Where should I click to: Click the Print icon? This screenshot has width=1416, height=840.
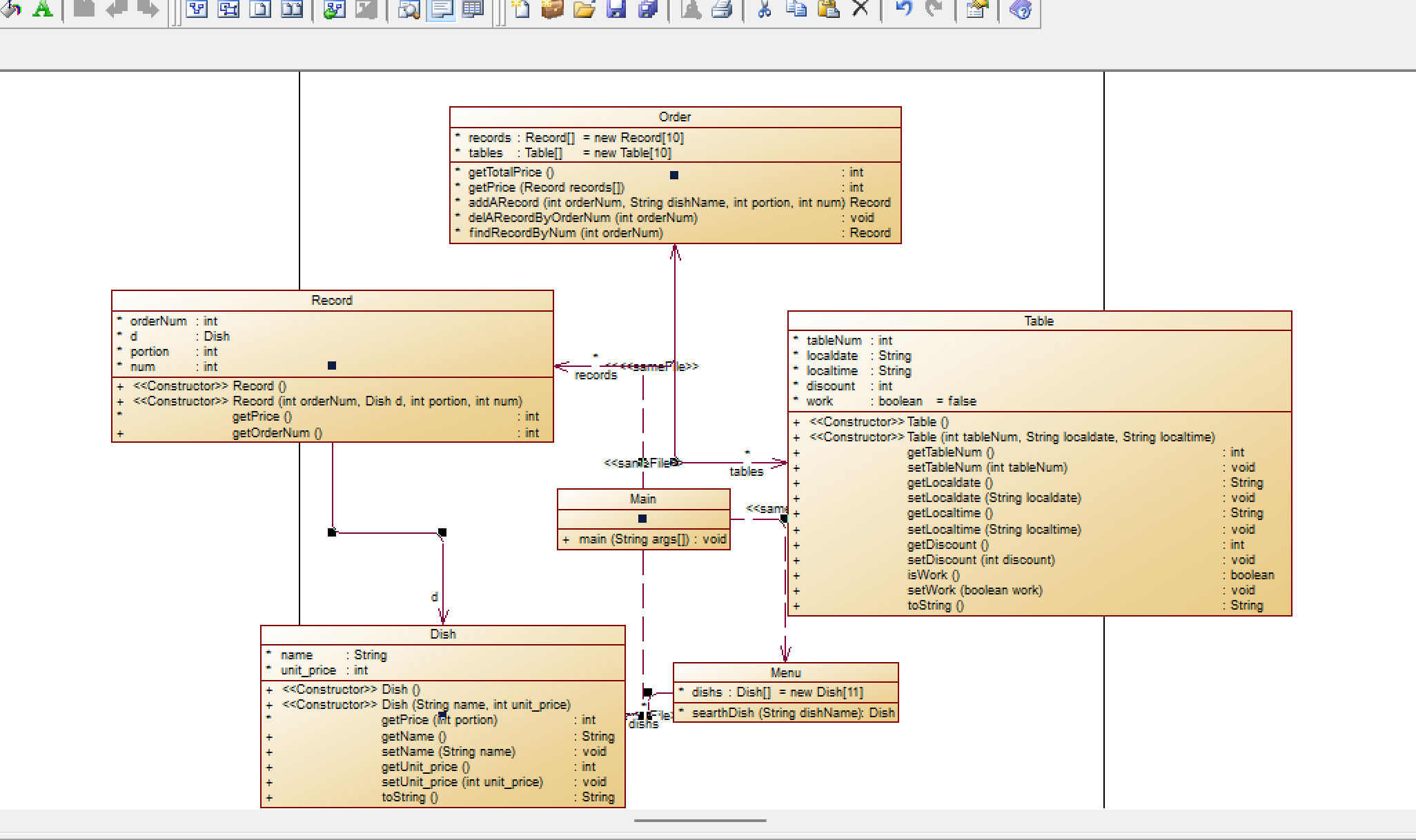click(722, 9)
